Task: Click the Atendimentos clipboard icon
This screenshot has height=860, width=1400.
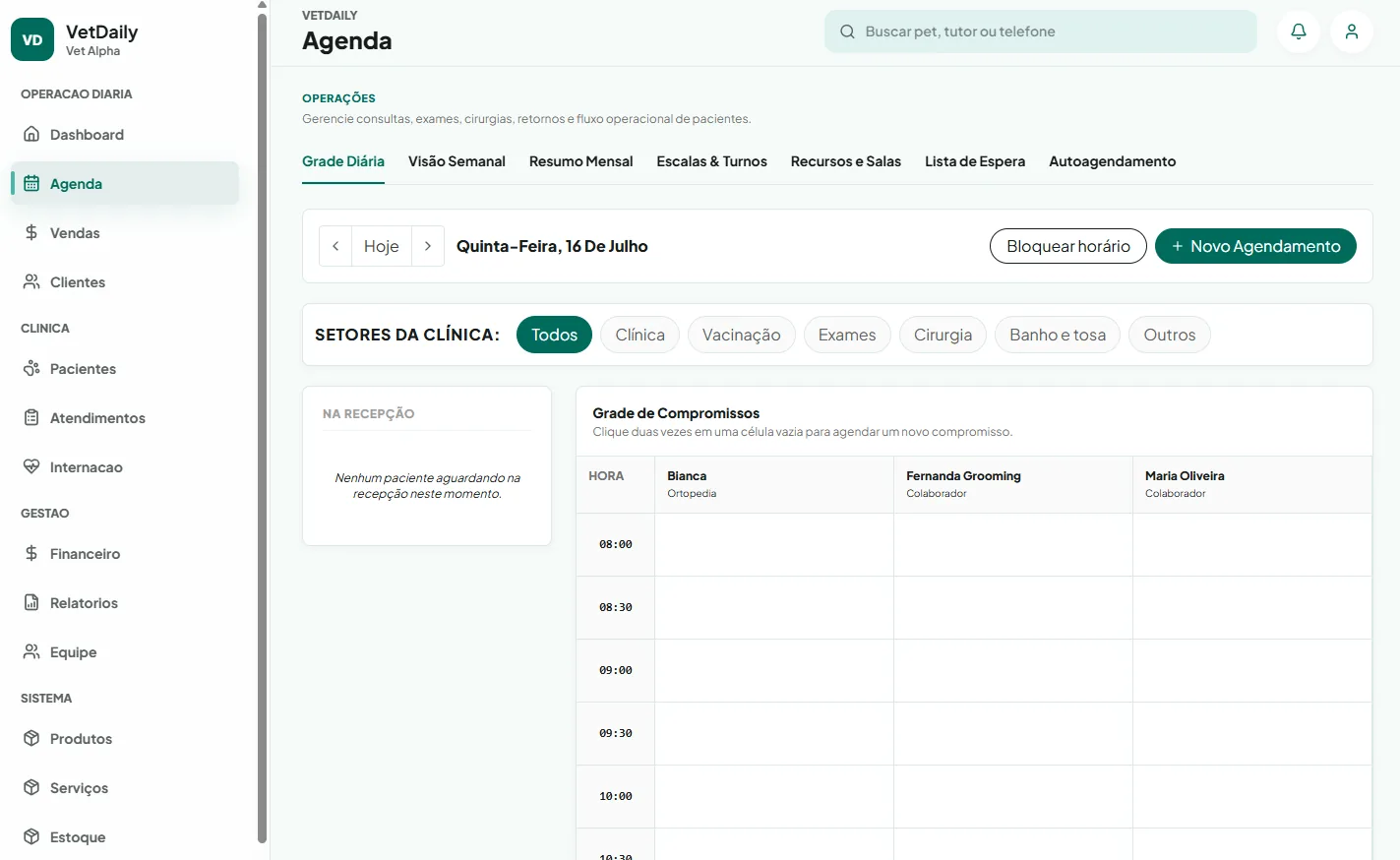Action: (x=31, y=417)
